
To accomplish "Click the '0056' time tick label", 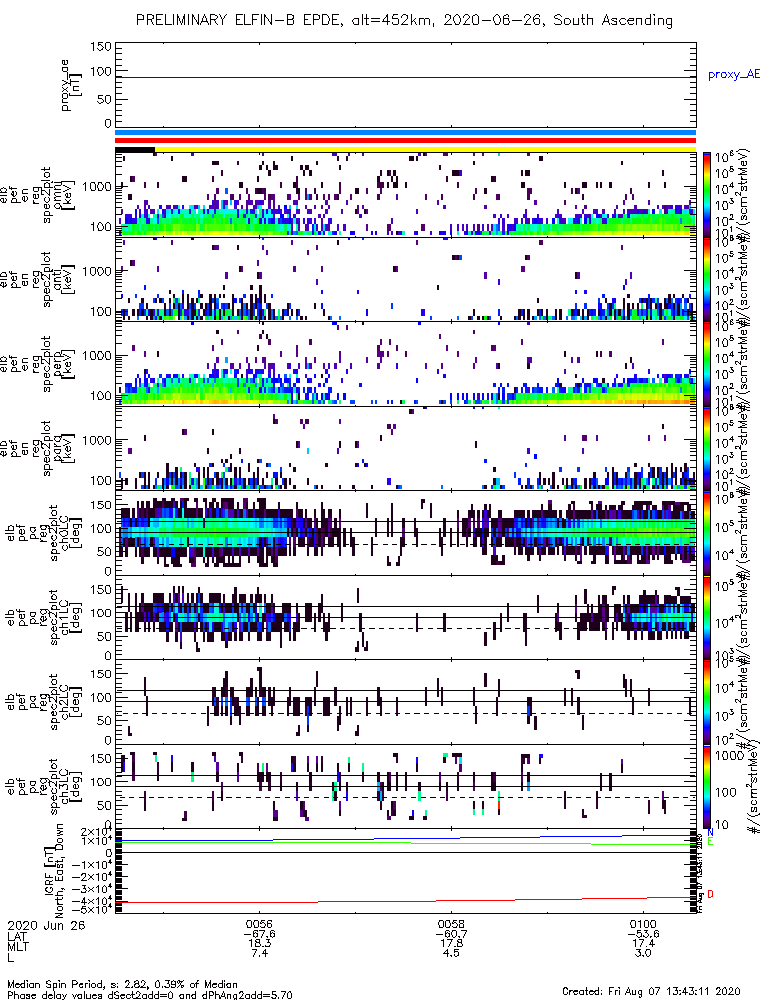I will (x=259, y=924).
